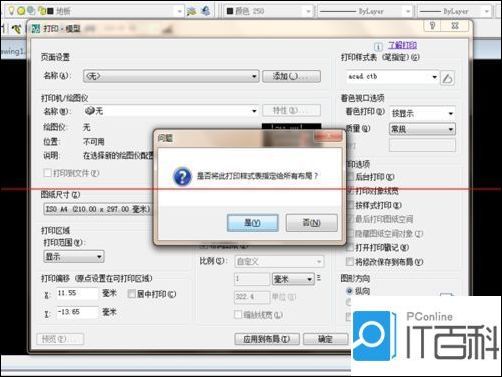The image size is (502, 377).
Task: Toggle the 居中打印 checkbox
Action: [x=132, y=294]
